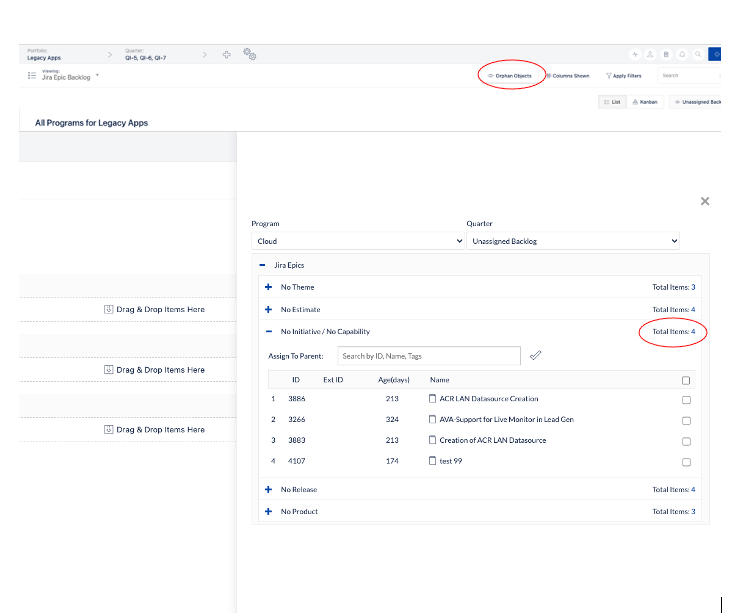The height and width of the screenshot is (613, 731).
Task: Check the box for AVA-Support for Live Monitor
Action: 686,421
